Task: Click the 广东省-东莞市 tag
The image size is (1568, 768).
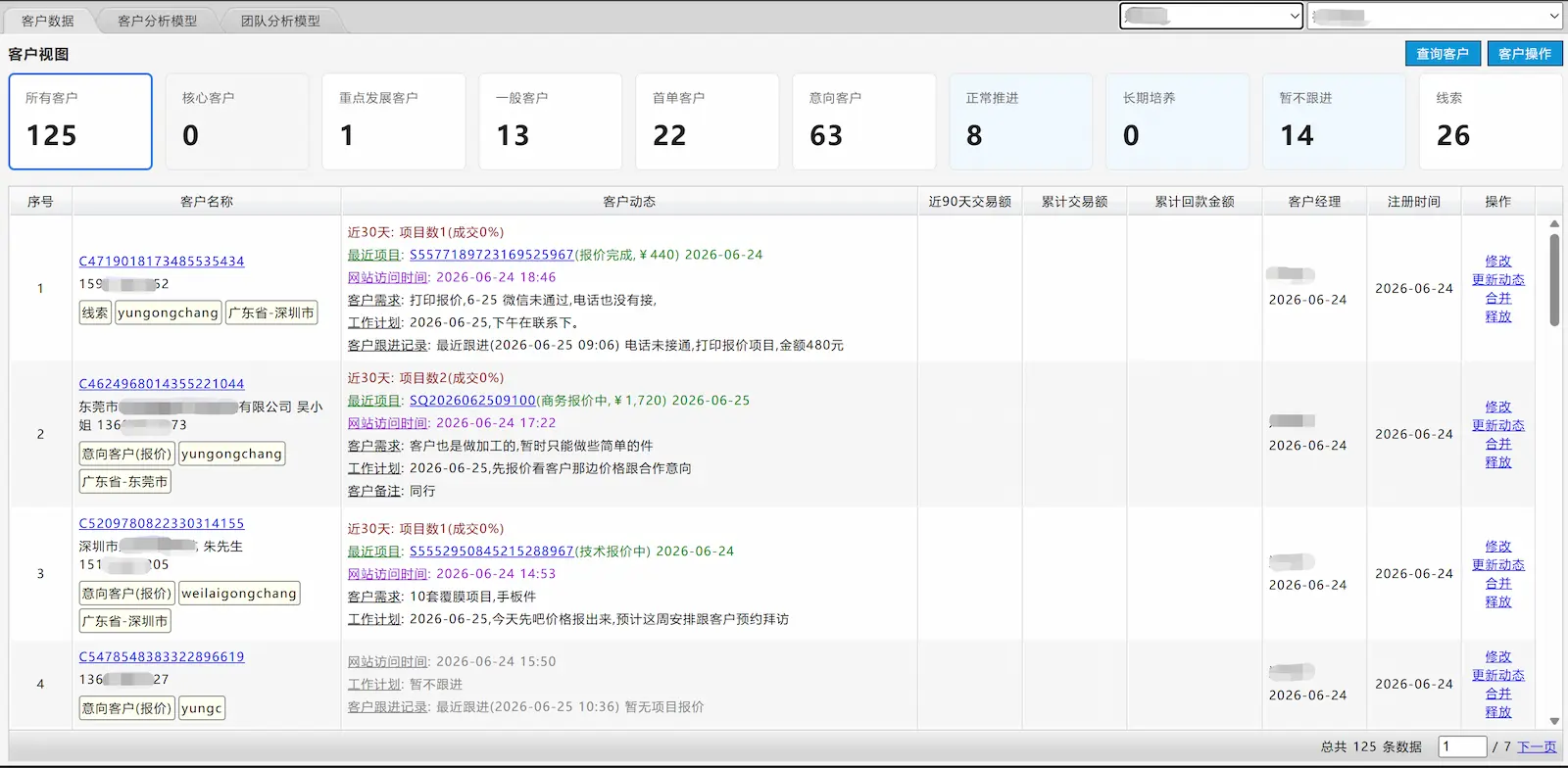Action: coord(125,482)
